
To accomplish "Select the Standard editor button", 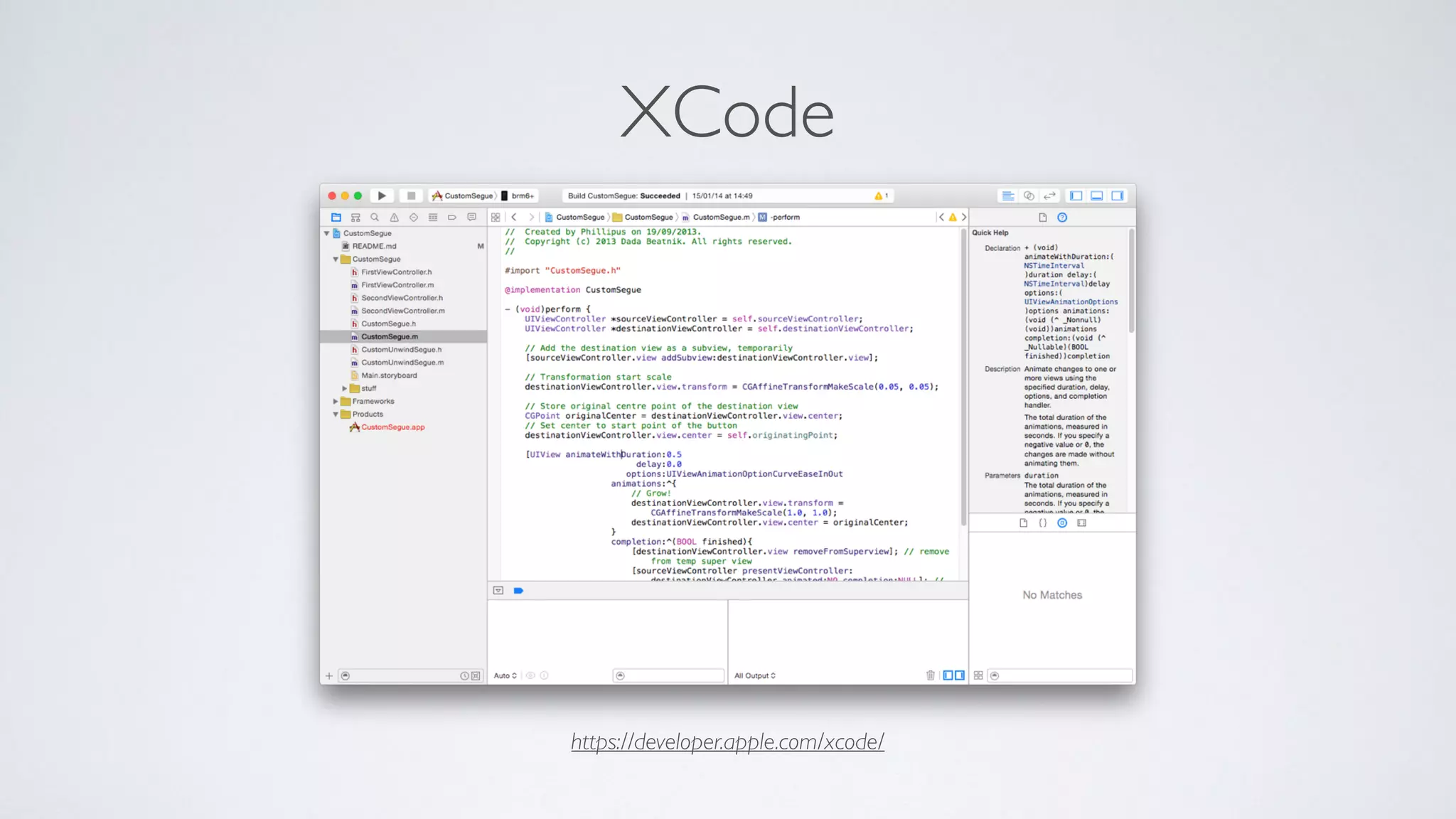I will [1008, 196].
